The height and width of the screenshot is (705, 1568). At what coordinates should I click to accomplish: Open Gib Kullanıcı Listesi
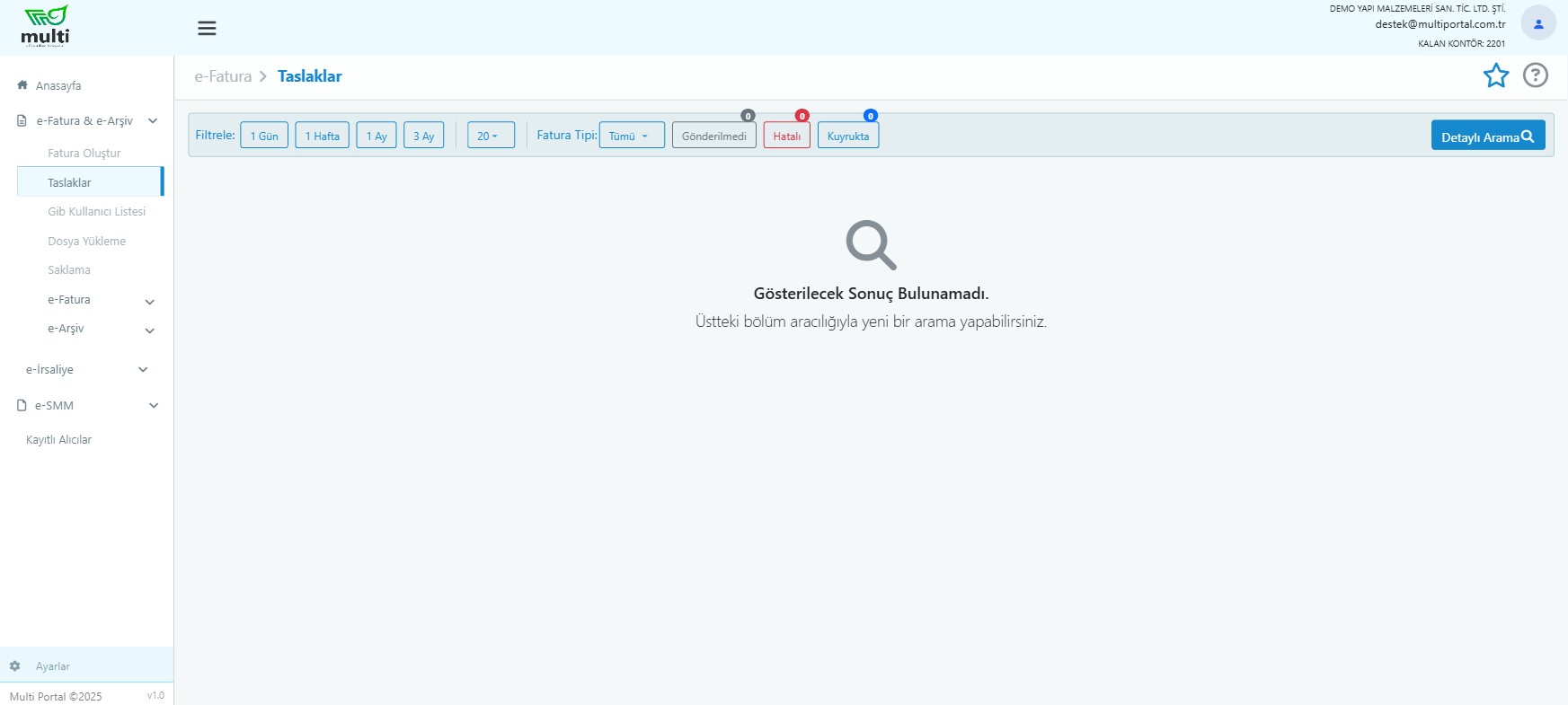pos(97,212)
